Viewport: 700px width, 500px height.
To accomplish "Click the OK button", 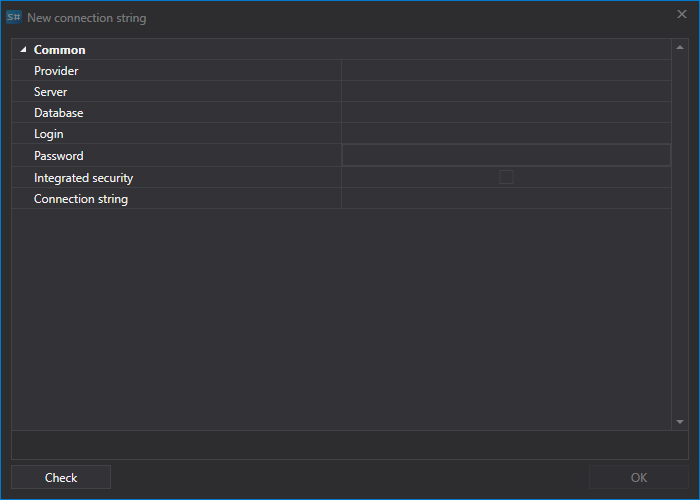I will pyautogui.click(x=638, y=477).
